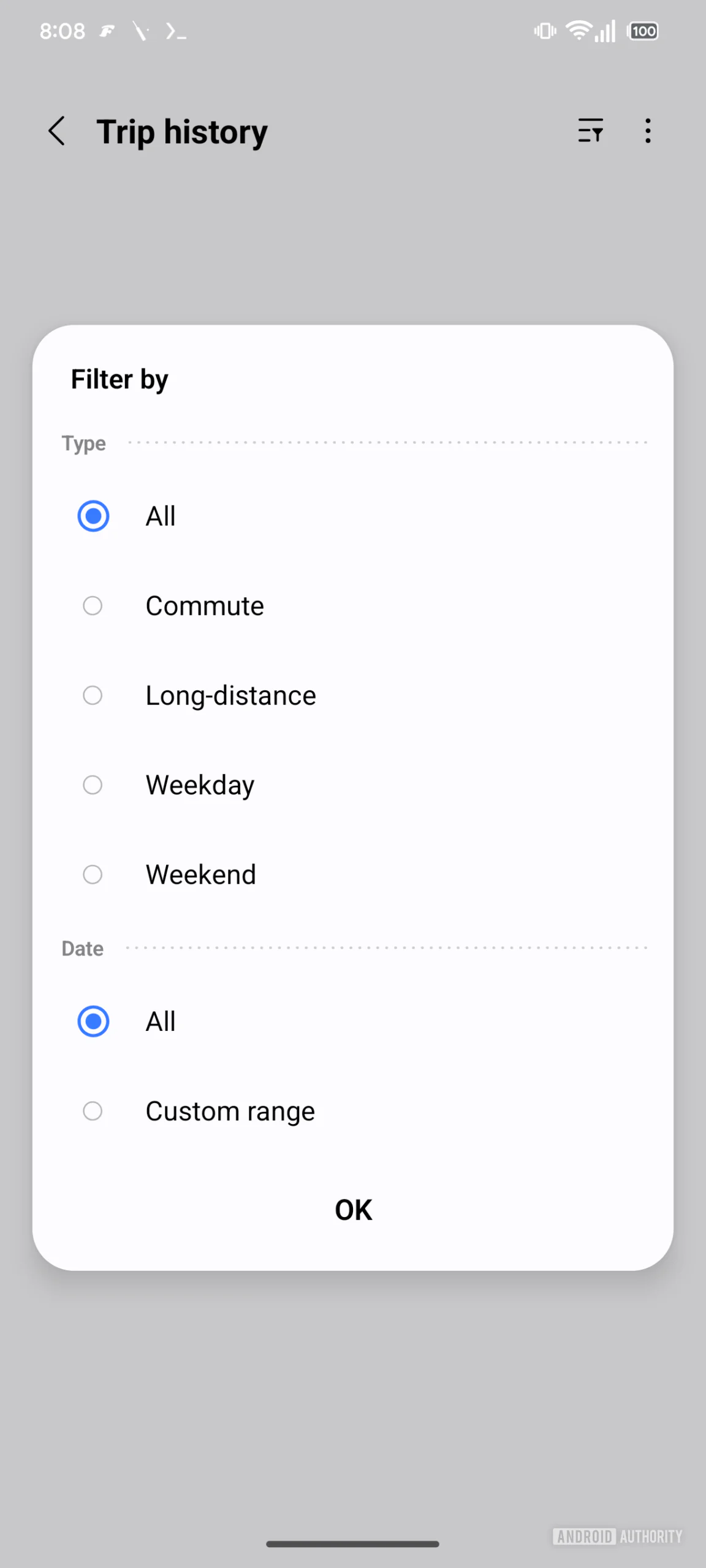
Task: Choose the Weekend trip type
Action: coord(93,875)
